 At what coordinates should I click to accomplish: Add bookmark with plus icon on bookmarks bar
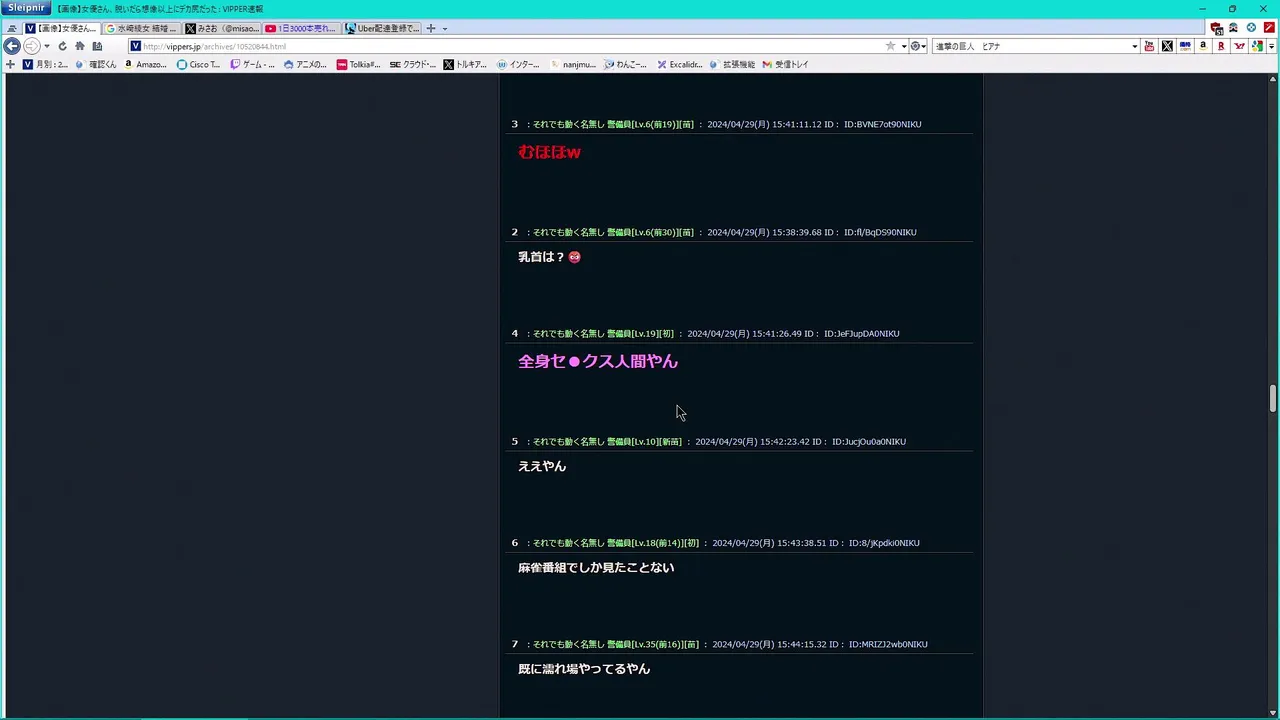[10, 64]
